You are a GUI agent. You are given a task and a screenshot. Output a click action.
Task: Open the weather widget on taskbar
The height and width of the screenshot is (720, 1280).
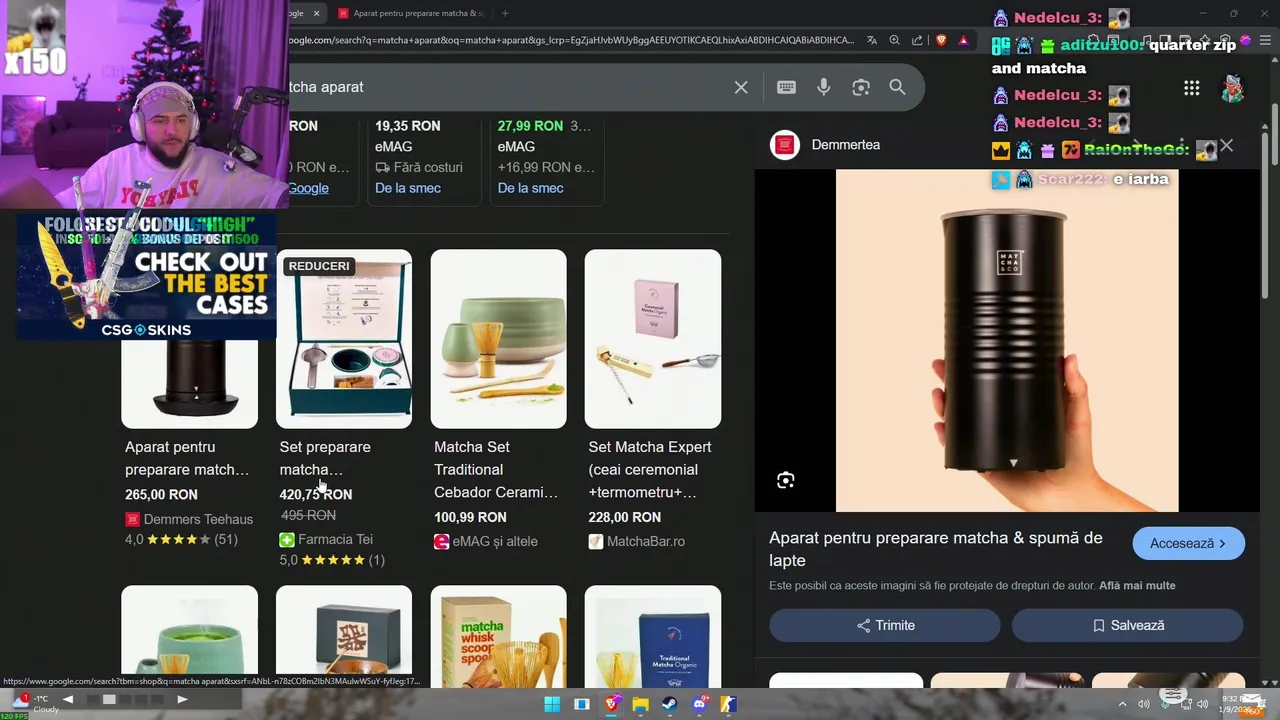point(35,704)
